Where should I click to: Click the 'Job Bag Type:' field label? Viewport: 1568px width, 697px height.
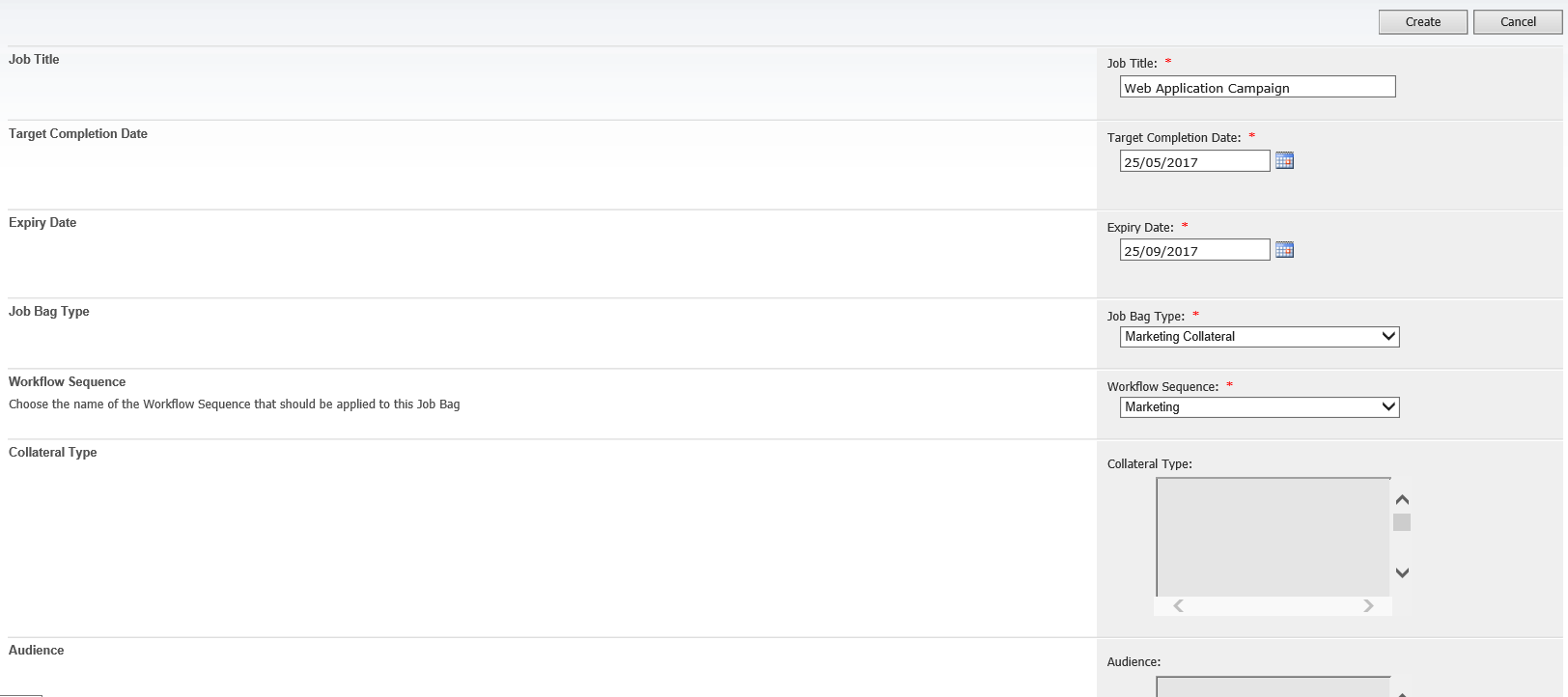(1146, 317)
